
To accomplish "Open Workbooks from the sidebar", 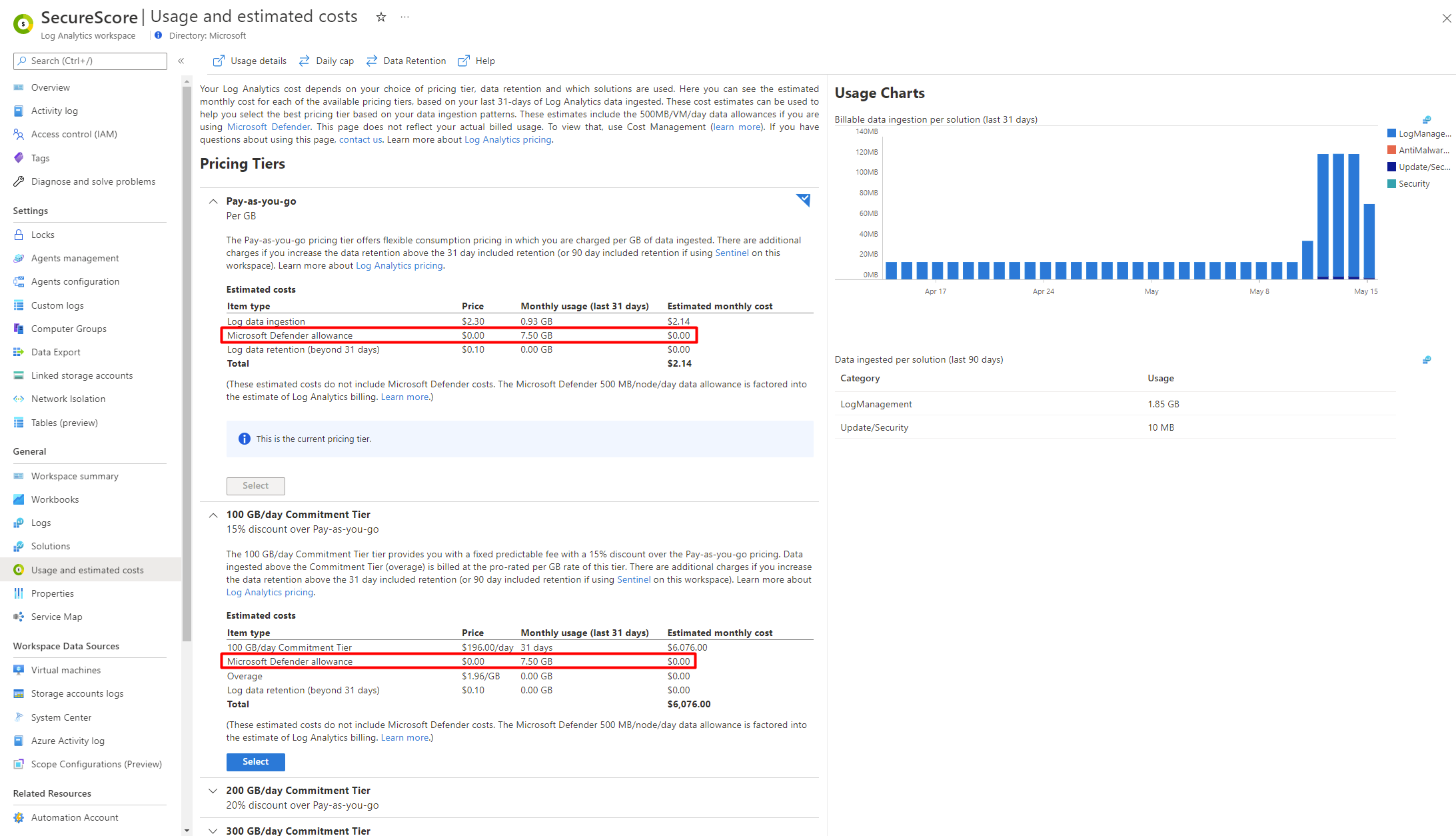I will point(55,500).
